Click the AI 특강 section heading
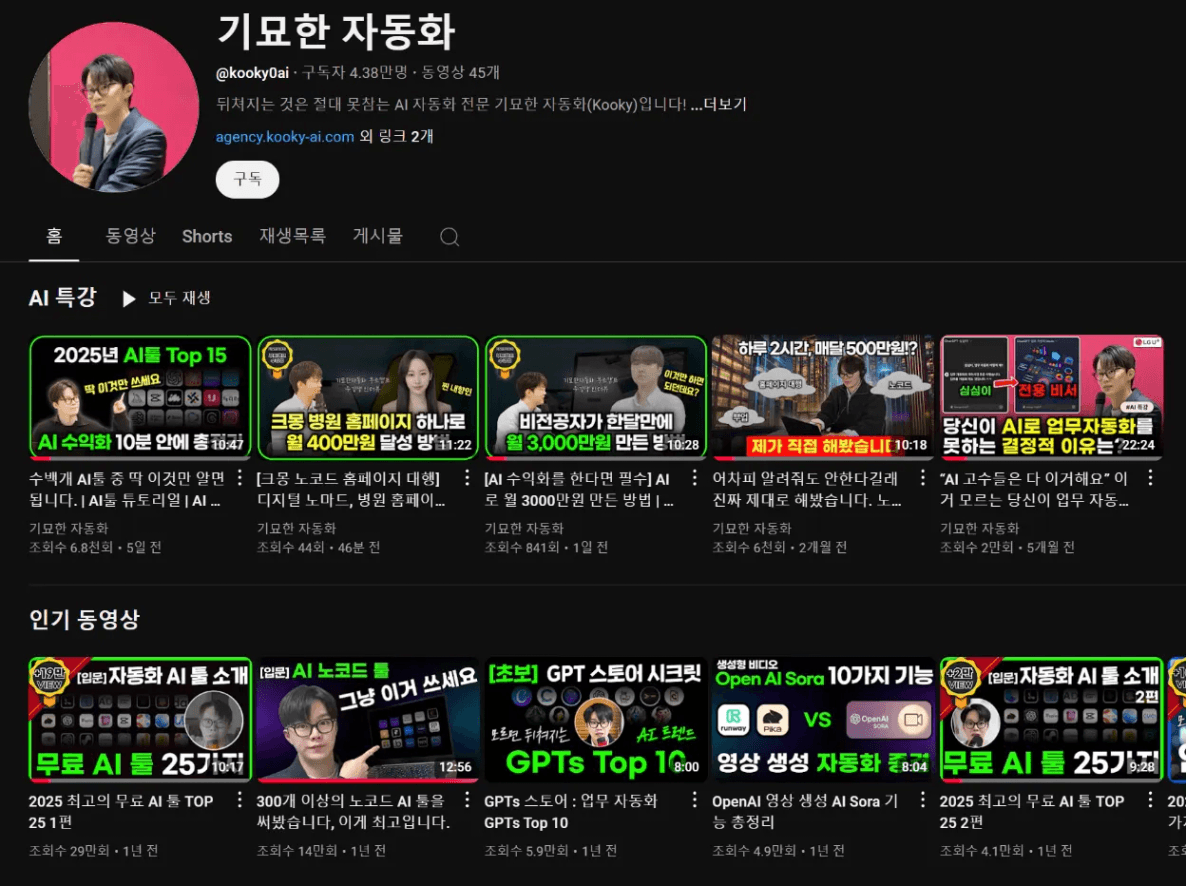This screenshot has width=1186, height=886. [x=63, y=298]
